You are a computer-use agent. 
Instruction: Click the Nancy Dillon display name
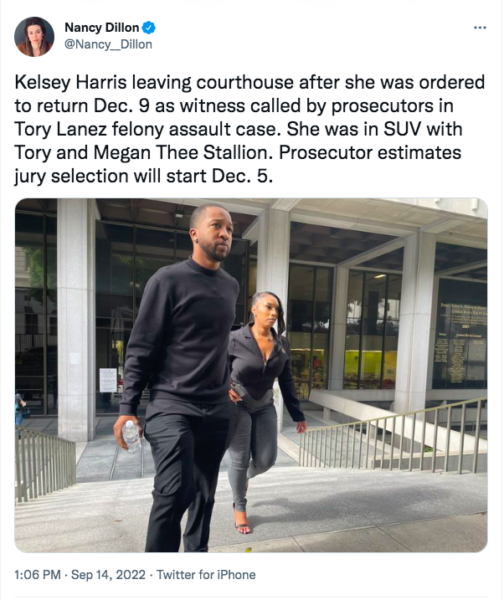click(x=101, y=28)
